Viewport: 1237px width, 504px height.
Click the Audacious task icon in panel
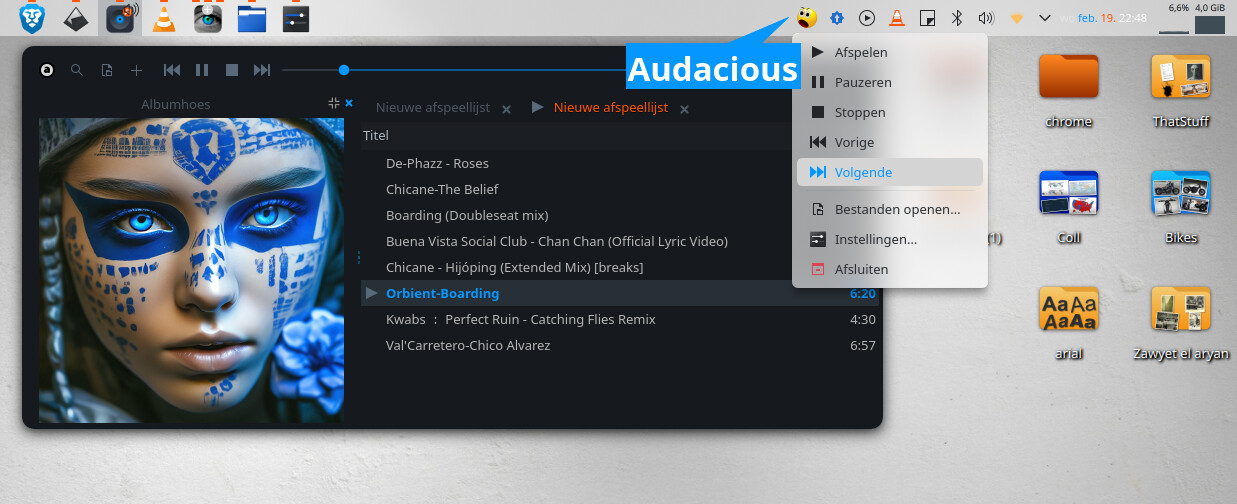(121, 18)
